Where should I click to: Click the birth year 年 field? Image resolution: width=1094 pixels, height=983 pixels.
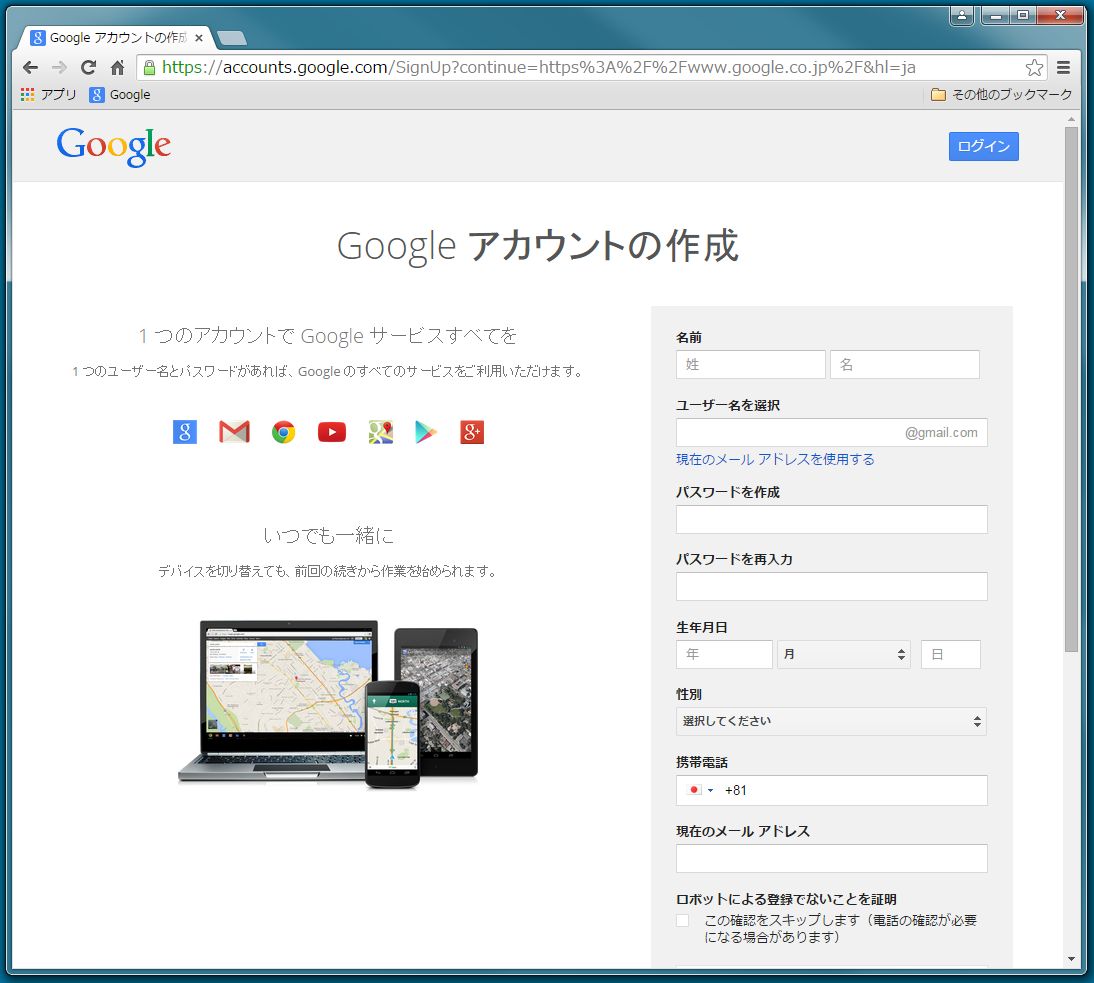click(x=724, y=654)
